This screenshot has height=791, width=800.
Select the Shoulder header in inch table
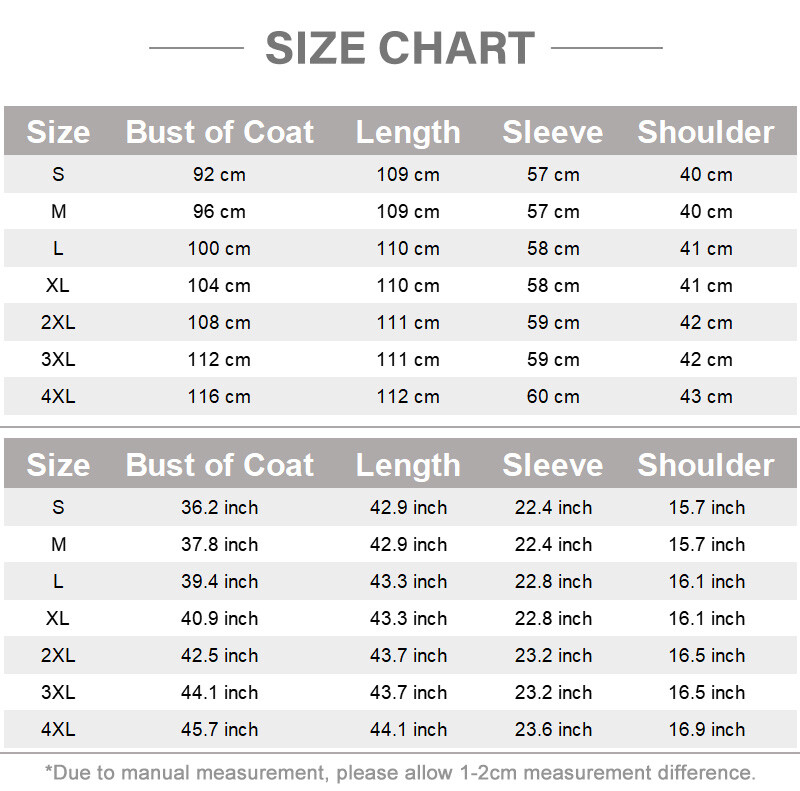(x=706, y=465)
